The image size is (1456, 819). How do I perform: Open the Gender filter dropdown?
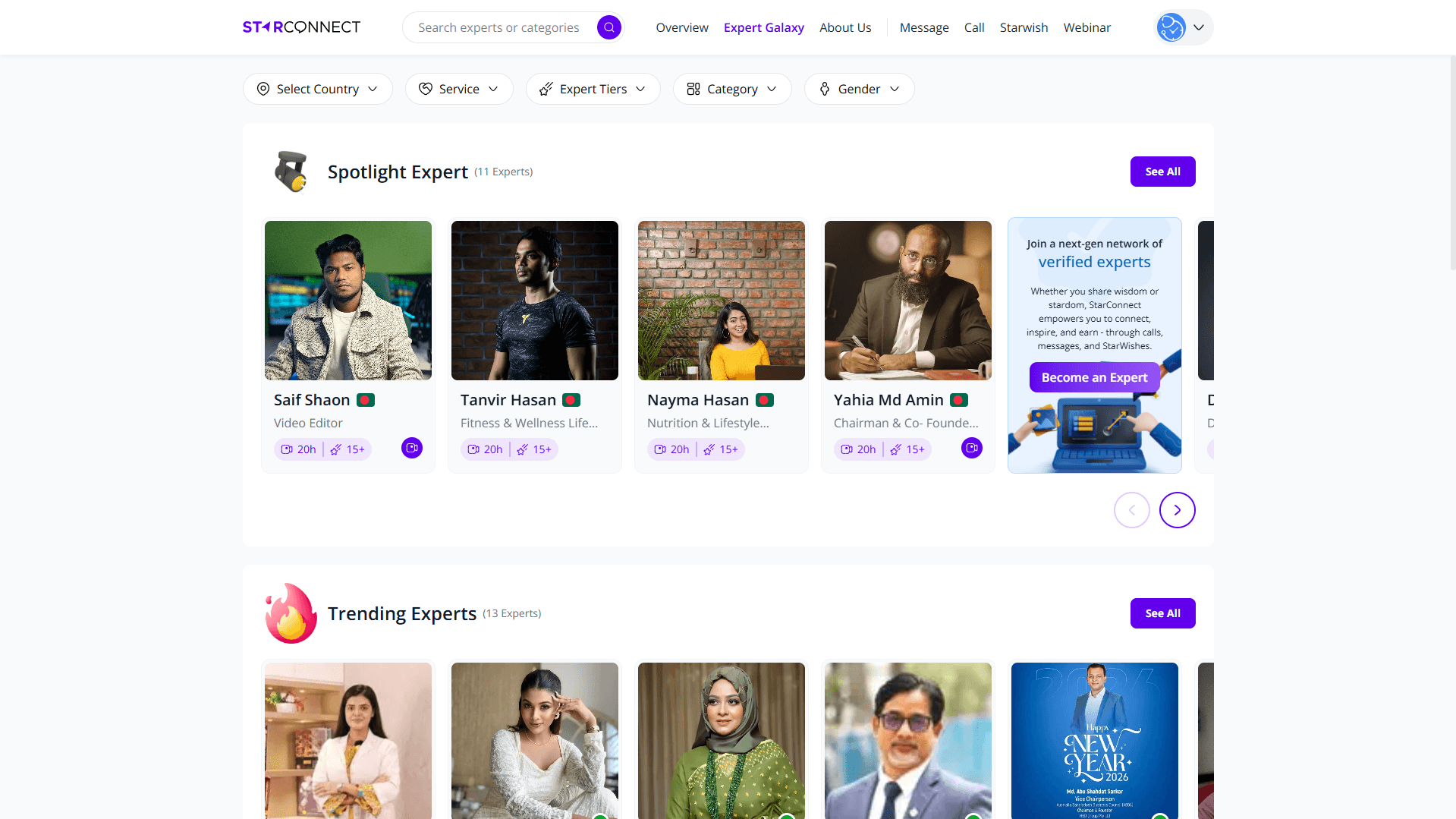(x=860, y=89)
